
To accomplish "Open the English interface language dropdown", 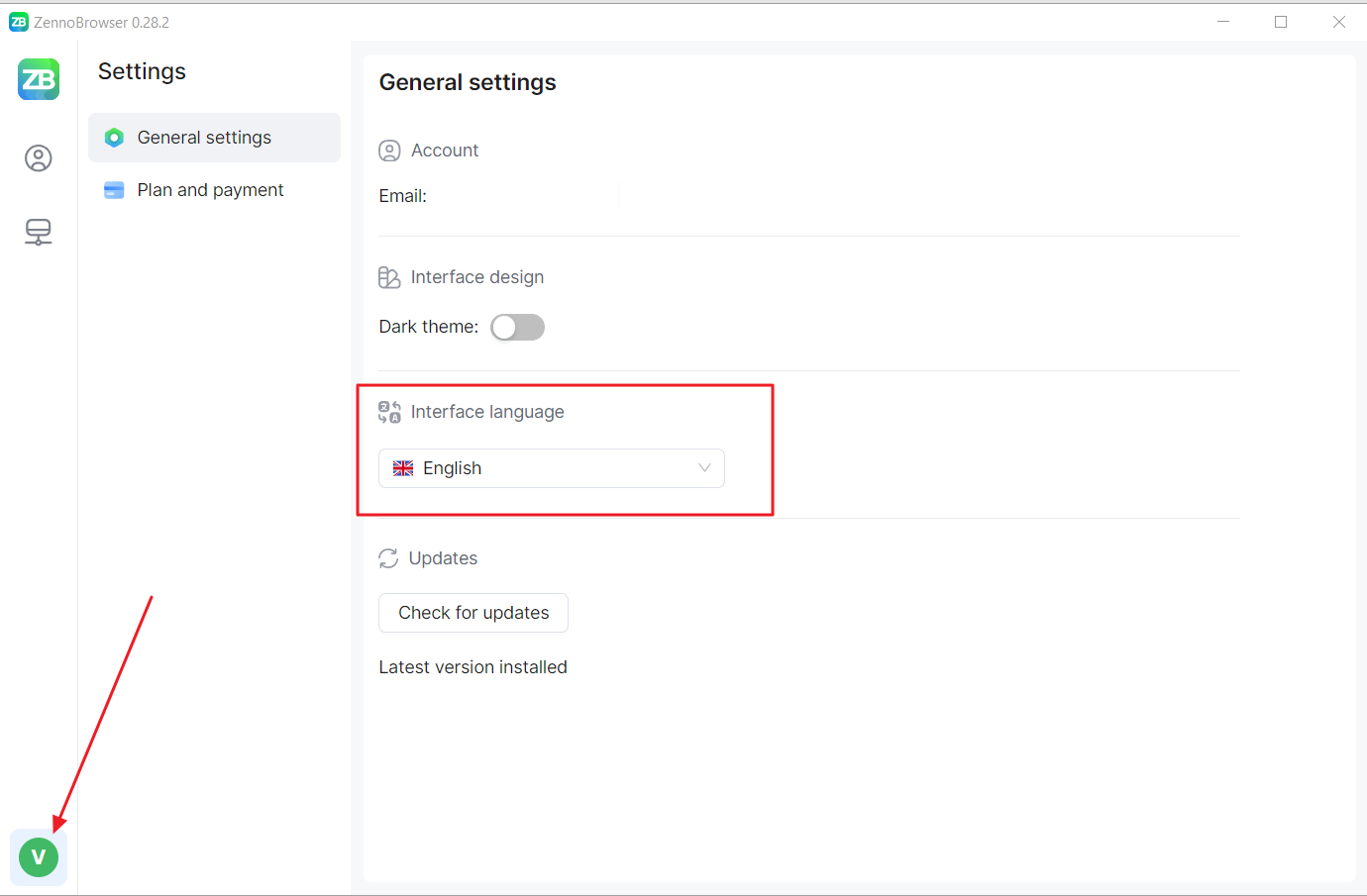I will click(551, 468).
